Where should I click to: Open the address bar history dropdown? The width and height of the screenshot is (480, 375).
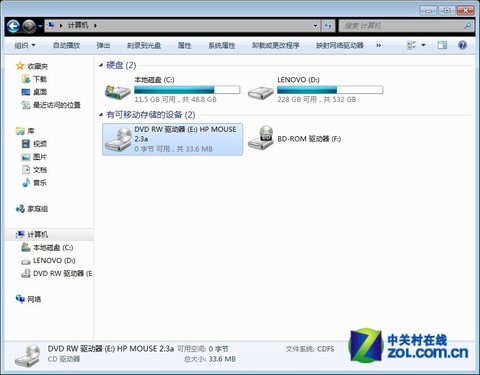[x=315, y=26]
